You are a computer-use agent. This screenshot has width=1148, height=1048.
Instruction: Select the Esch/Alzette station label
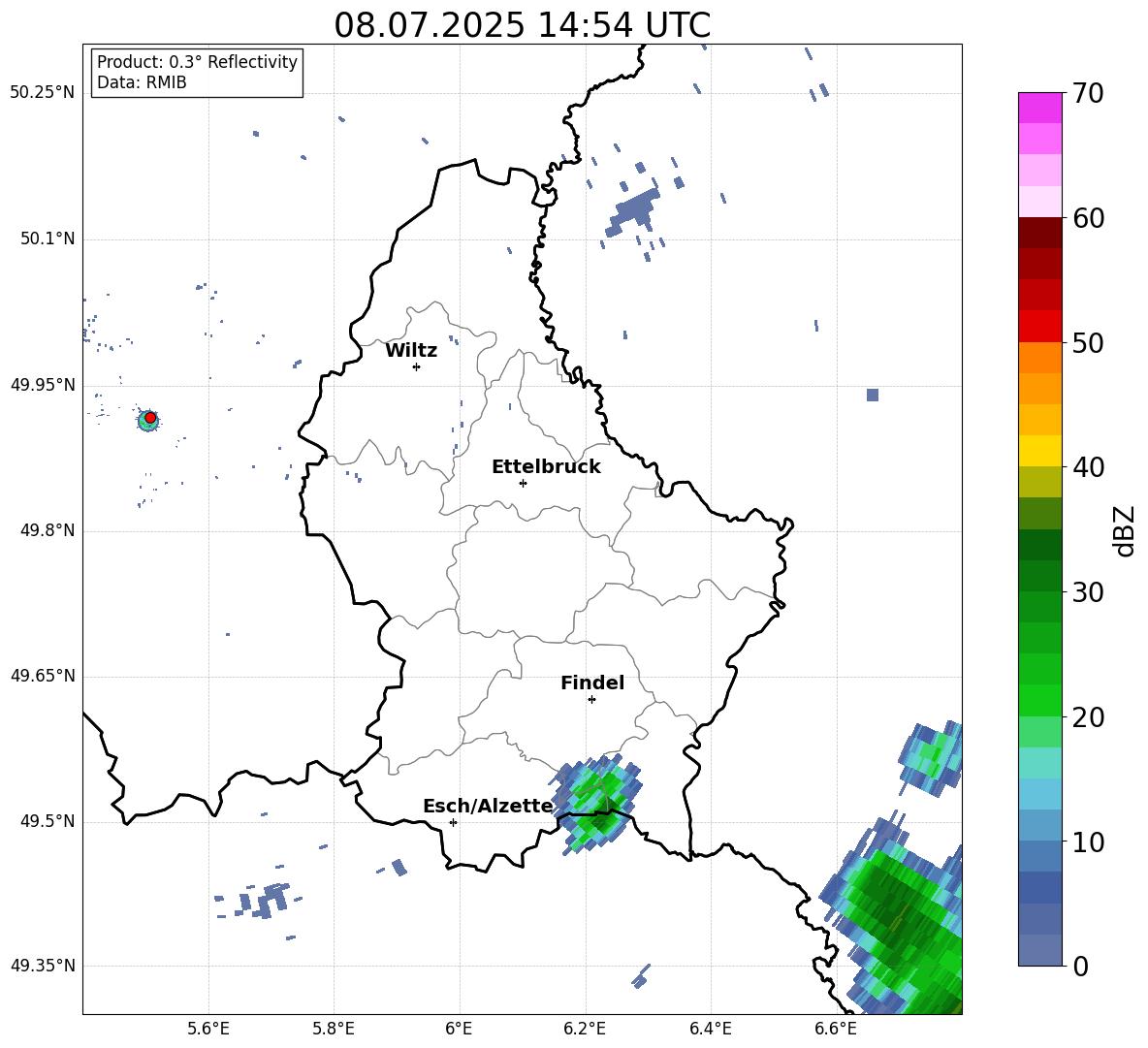[x=489, y=806]
